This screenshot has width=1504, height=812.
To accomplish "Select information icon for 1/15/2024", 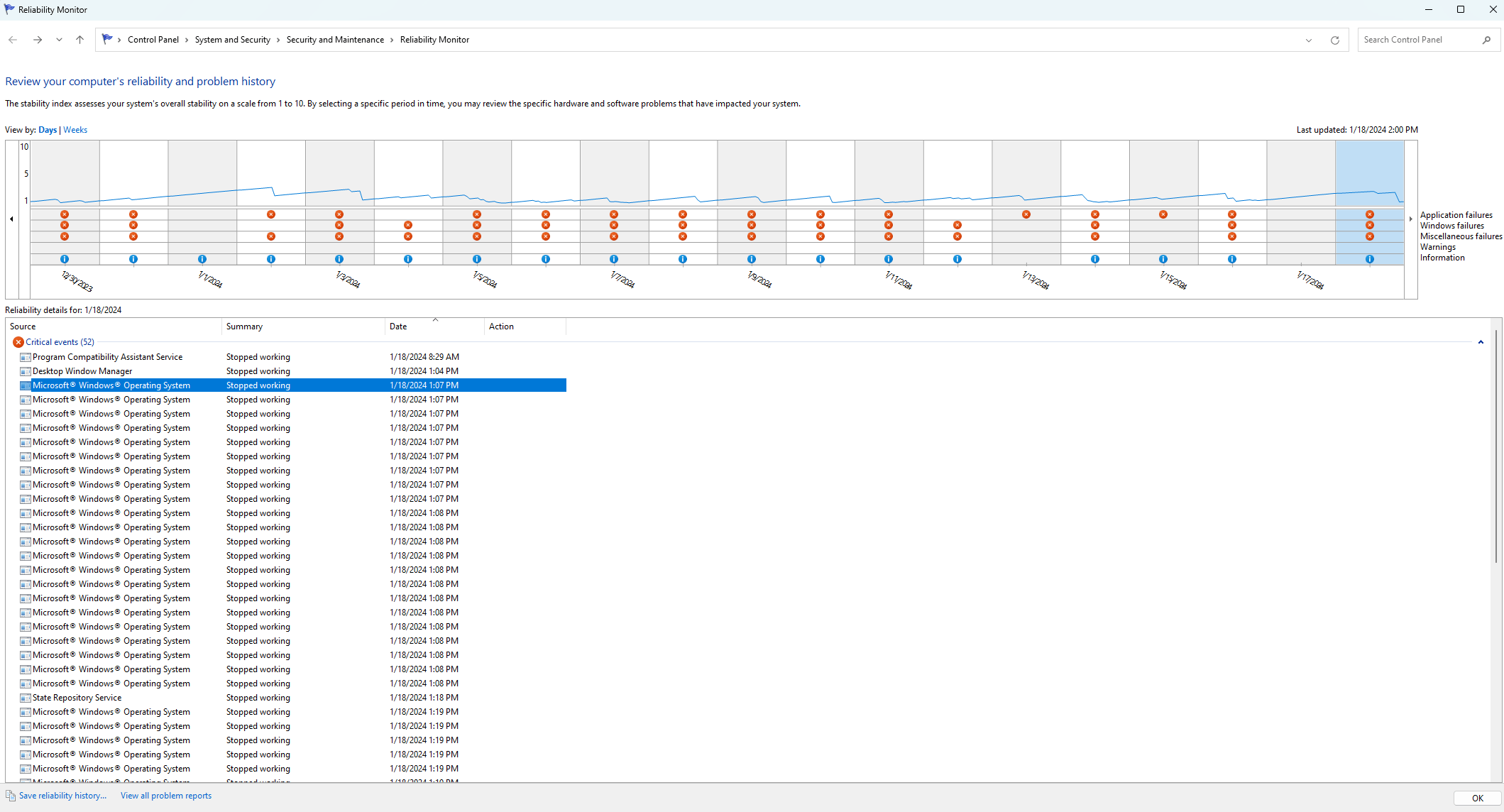I will tap(1163, 259).
